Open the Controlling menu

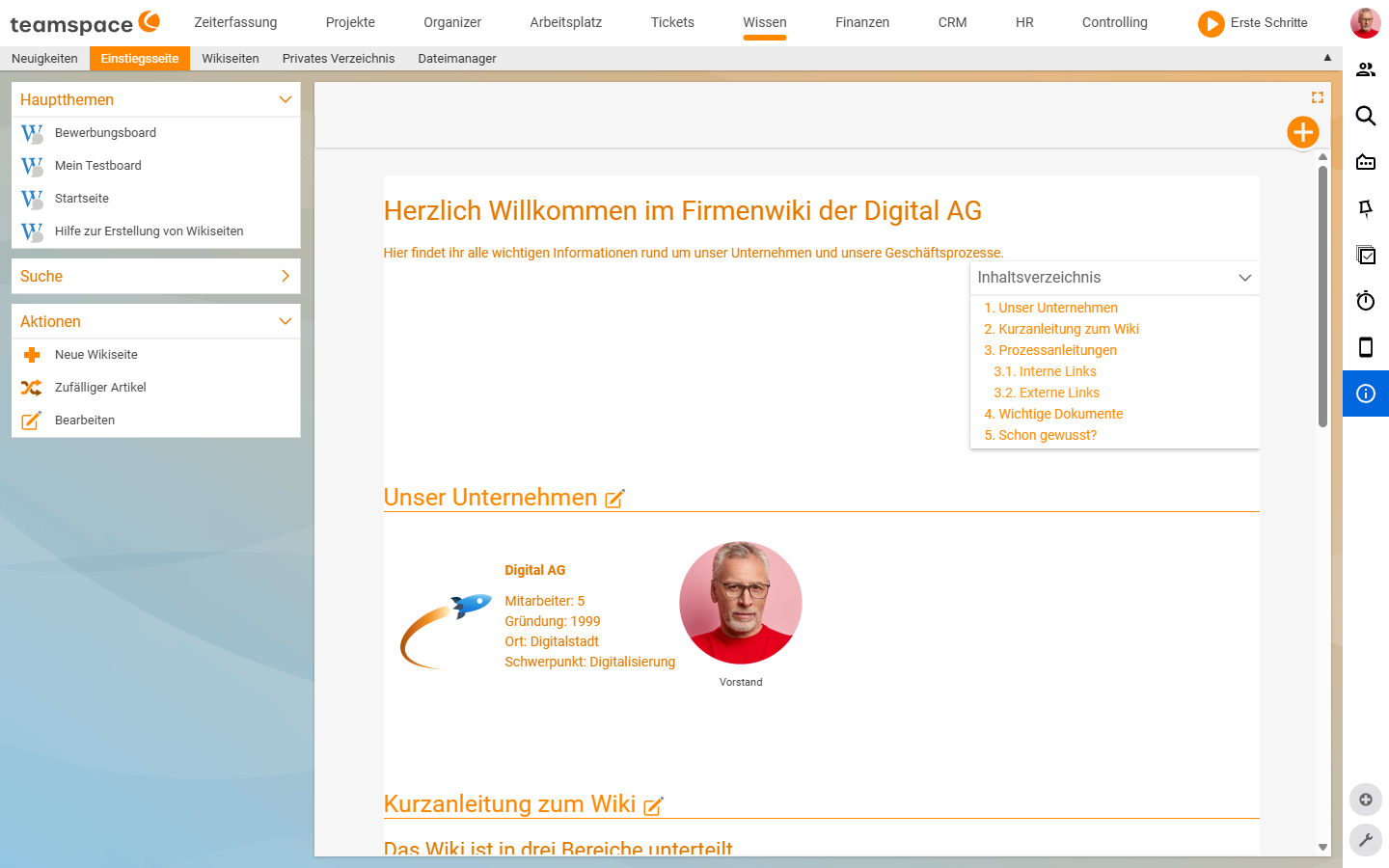(x=1115, y=22)
